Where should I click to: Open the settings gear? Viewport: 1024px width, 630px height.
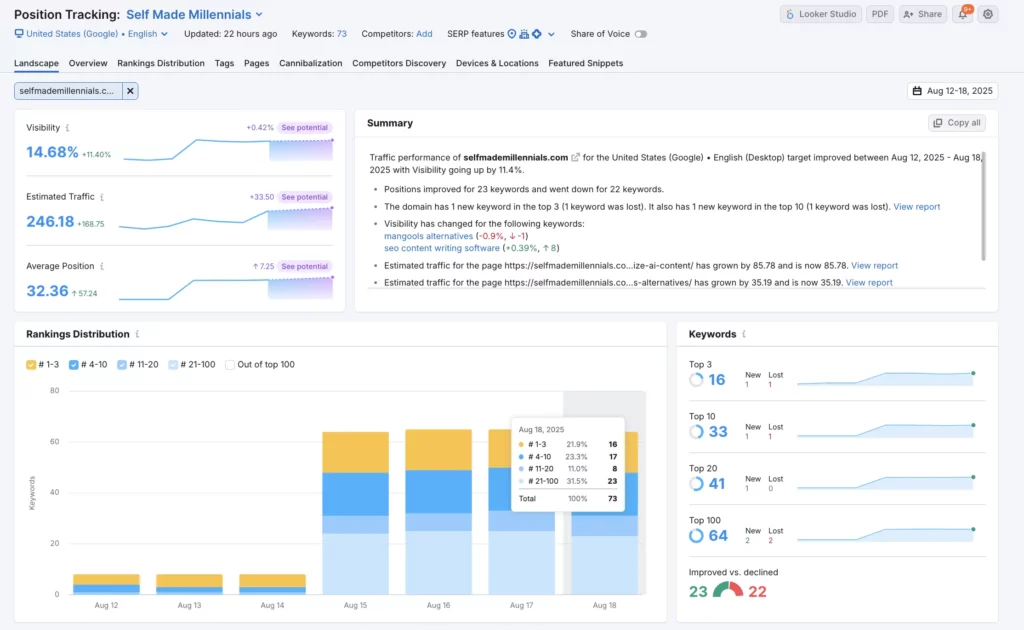(986, 14)
